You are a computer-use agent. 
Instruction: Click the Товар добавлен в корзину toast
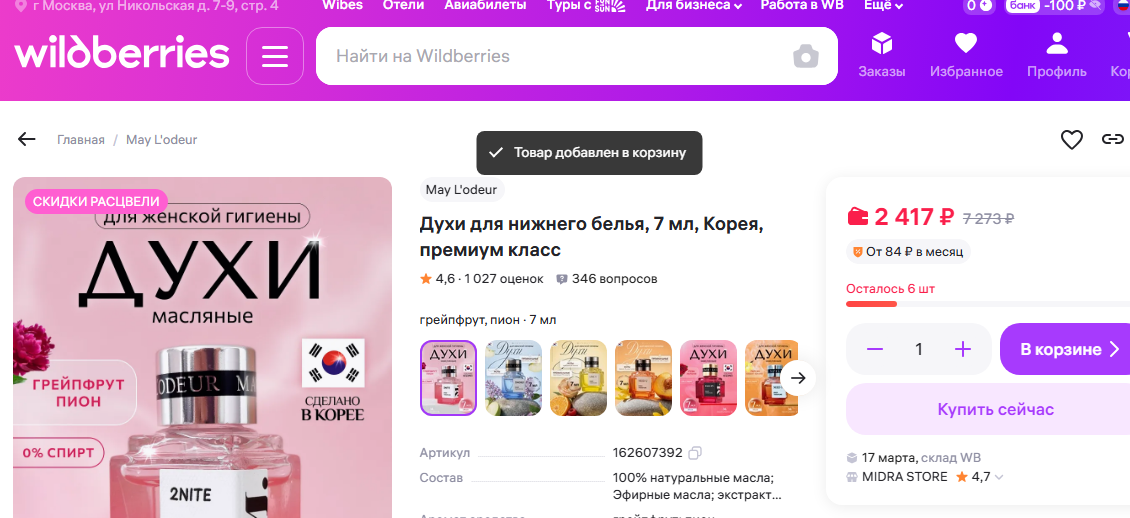(589, 153)
